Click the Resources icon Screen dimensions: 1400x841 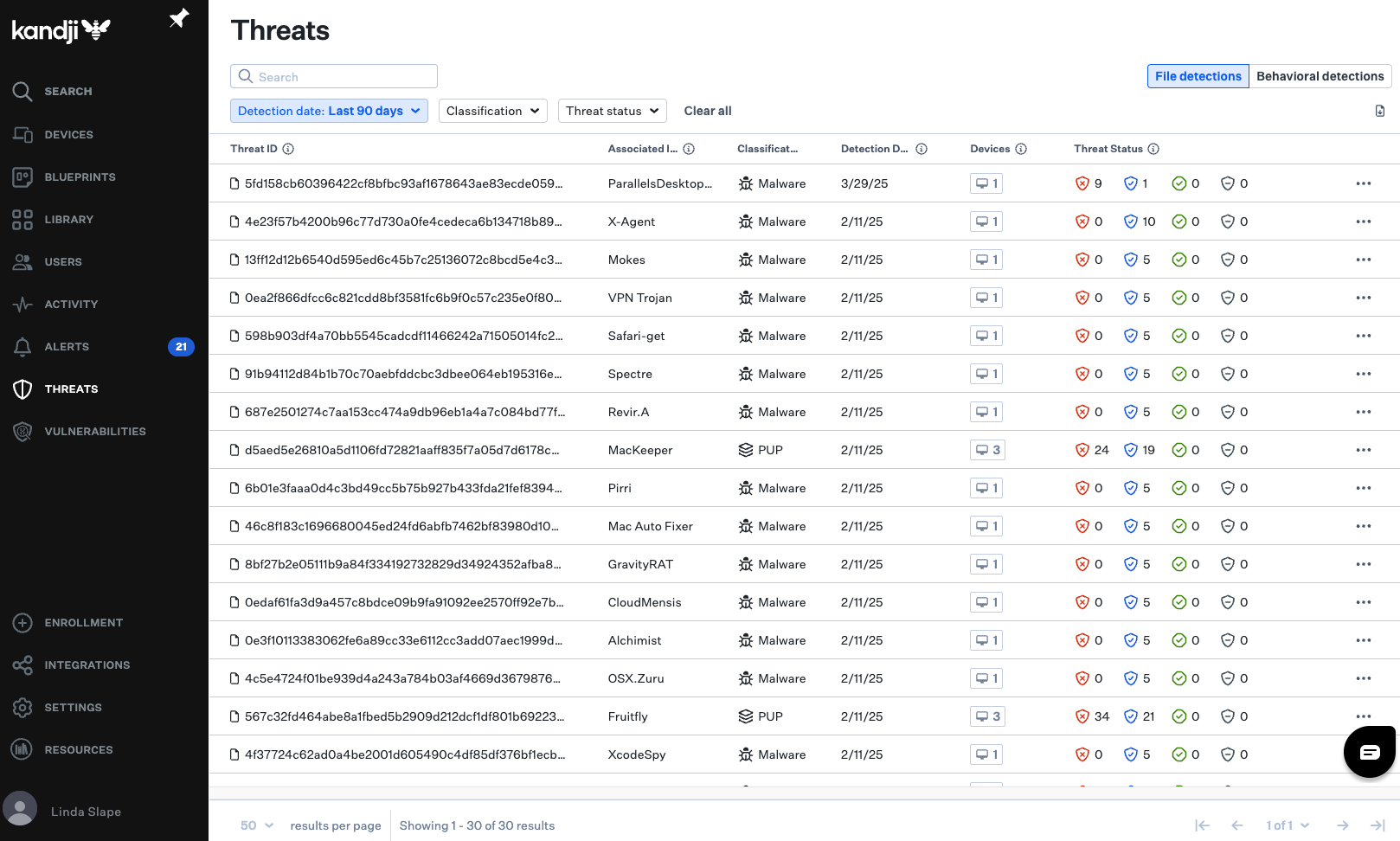click(x=22, y=749)
